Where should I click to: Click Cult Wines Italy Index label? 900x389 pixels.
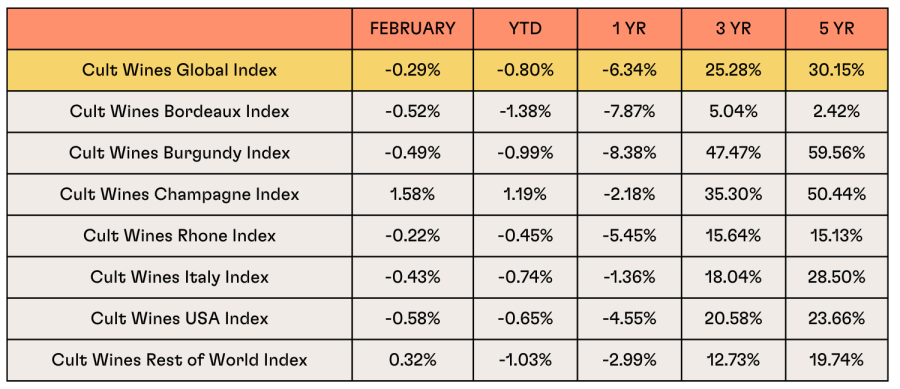[180, 277]
